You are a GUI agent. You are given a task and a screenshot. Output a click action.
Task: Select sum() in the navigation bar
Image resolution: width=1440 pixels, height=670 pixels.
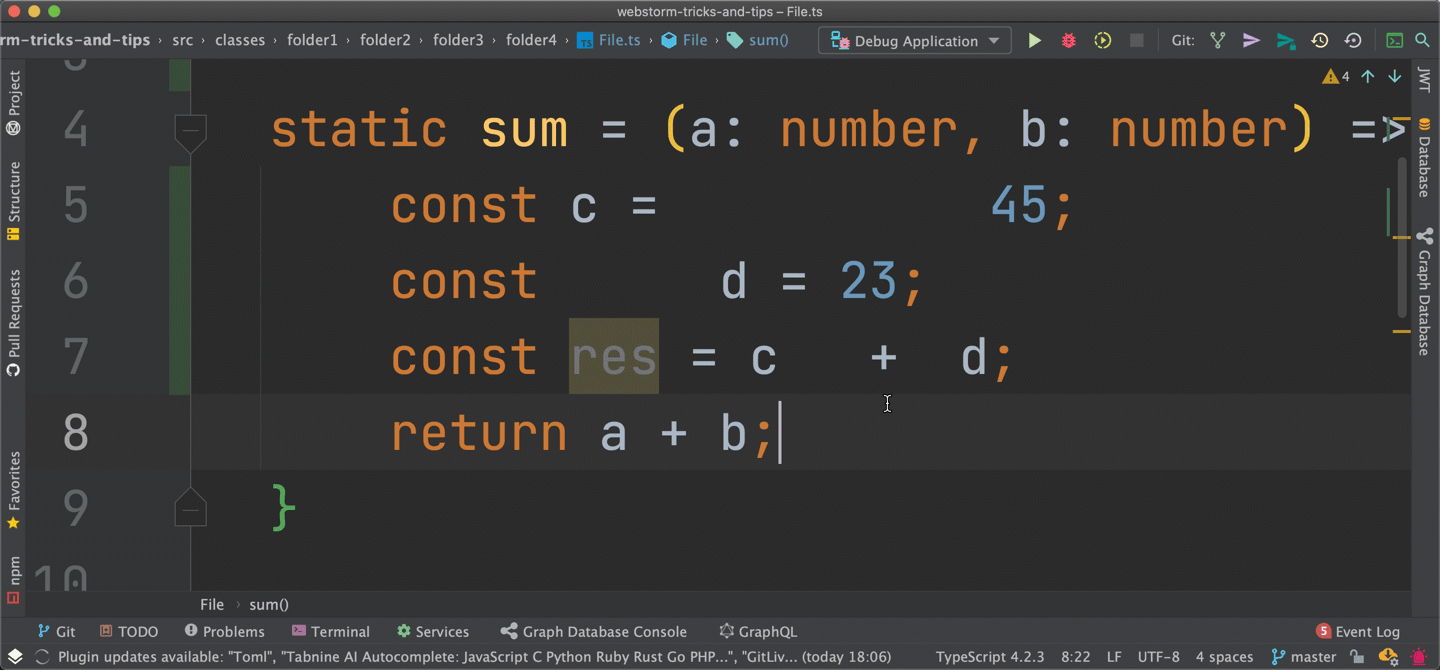point(758,41)
